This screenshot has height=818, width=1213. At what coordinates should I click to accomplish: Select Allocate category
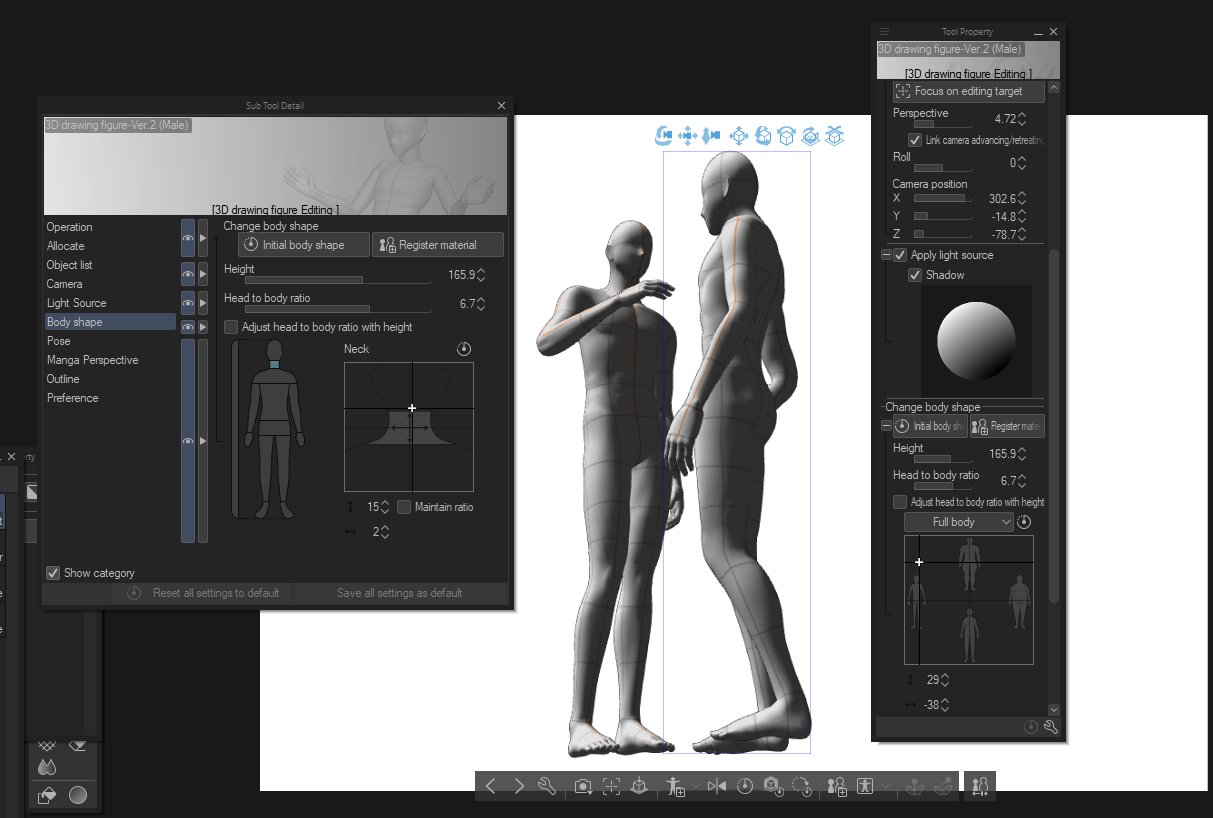click(x=65, y=246)
